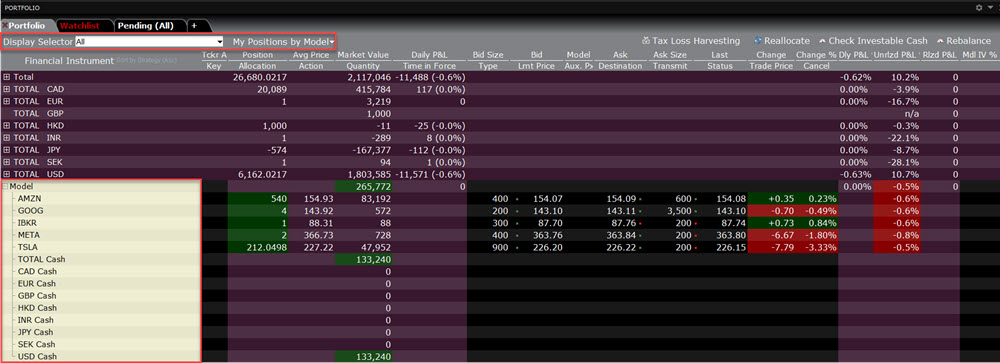The height and width of the screenshot is (363, 1000).
Task: Open the Portfolio panel settings gear
Action: (x=979, y=7)
